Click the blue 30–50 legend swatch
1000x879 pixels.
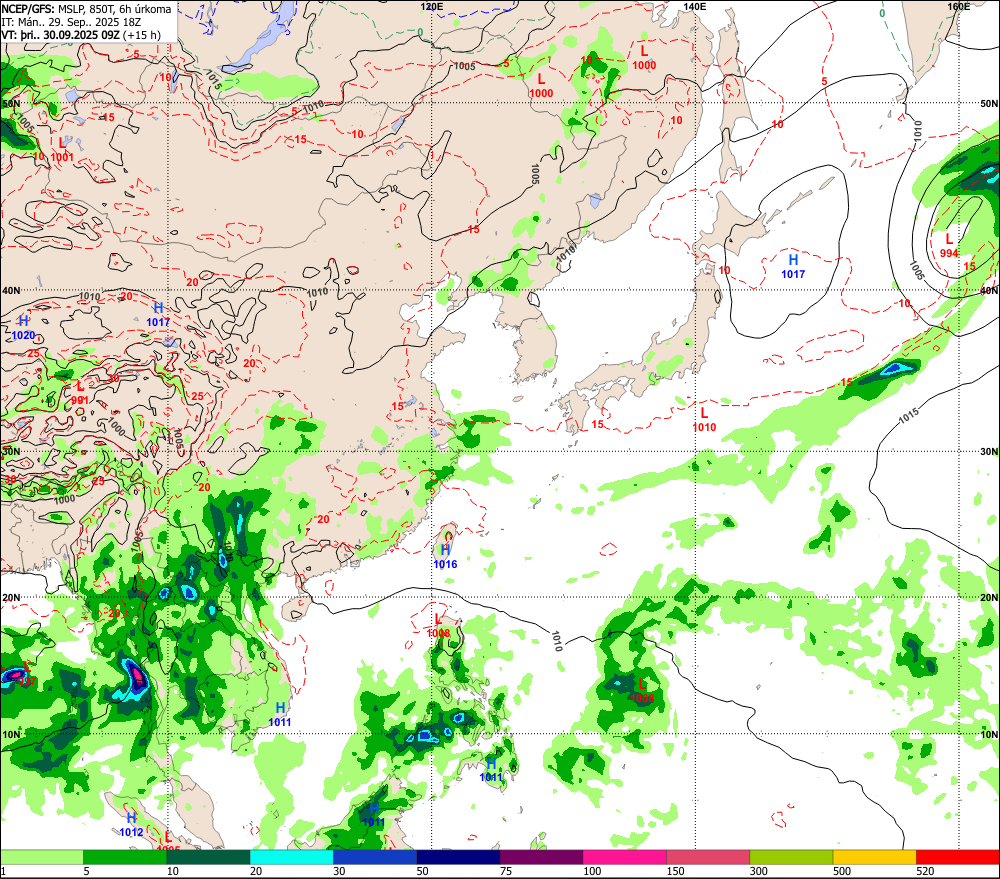pyautogui.click(x=375, y=857)
